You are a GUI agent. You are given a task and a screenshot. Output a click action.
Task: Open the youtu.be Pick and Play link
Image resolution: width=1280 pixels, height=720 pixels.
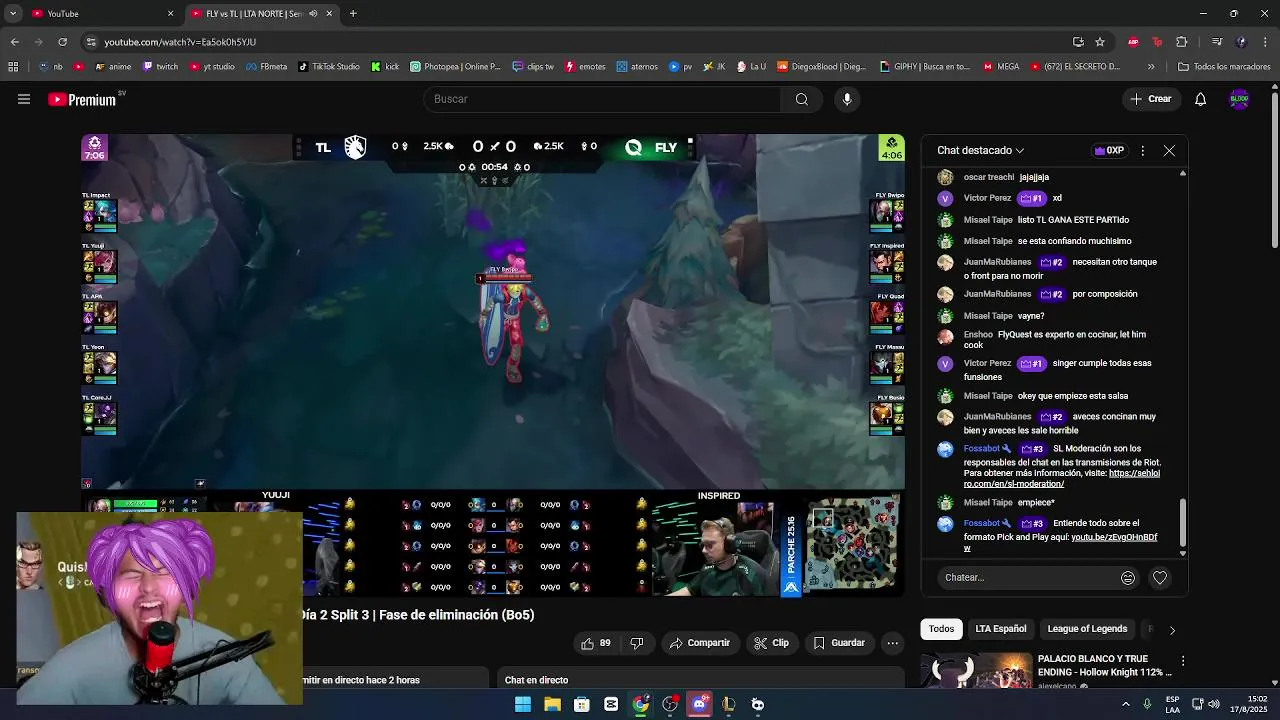point(1060,542)
